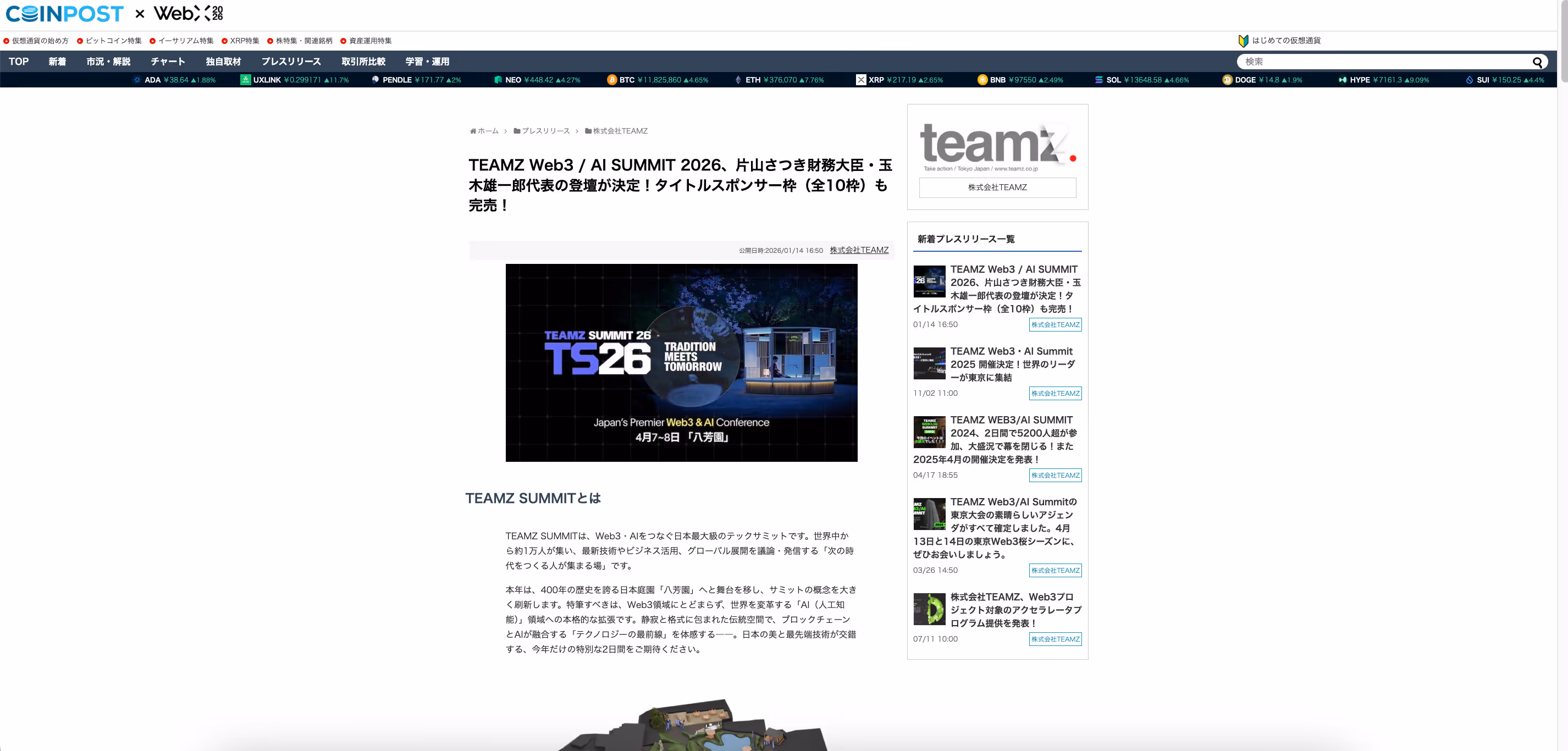Click the SOL solana icon in ticker

click(1098, 80)
